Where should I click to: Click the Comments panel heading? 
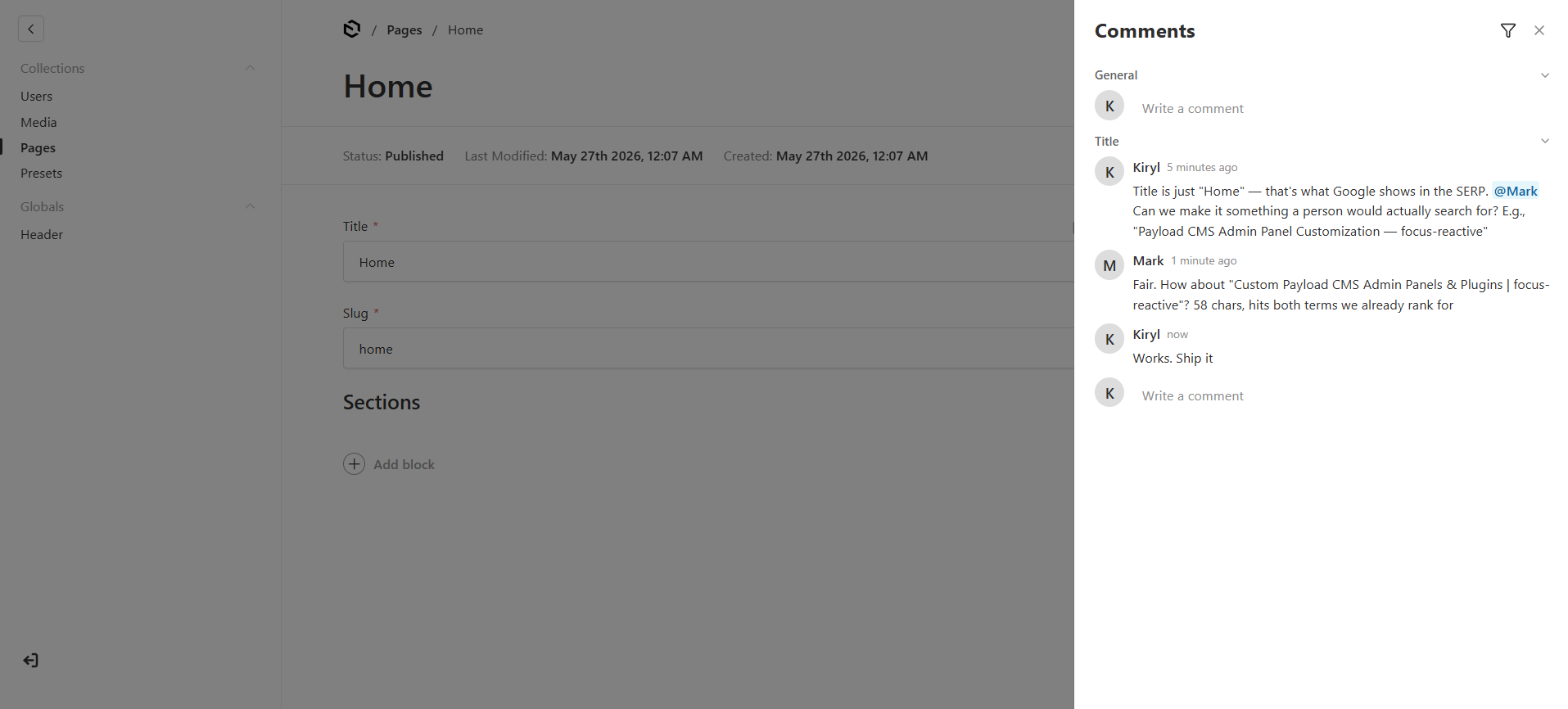coord(1145,30)
